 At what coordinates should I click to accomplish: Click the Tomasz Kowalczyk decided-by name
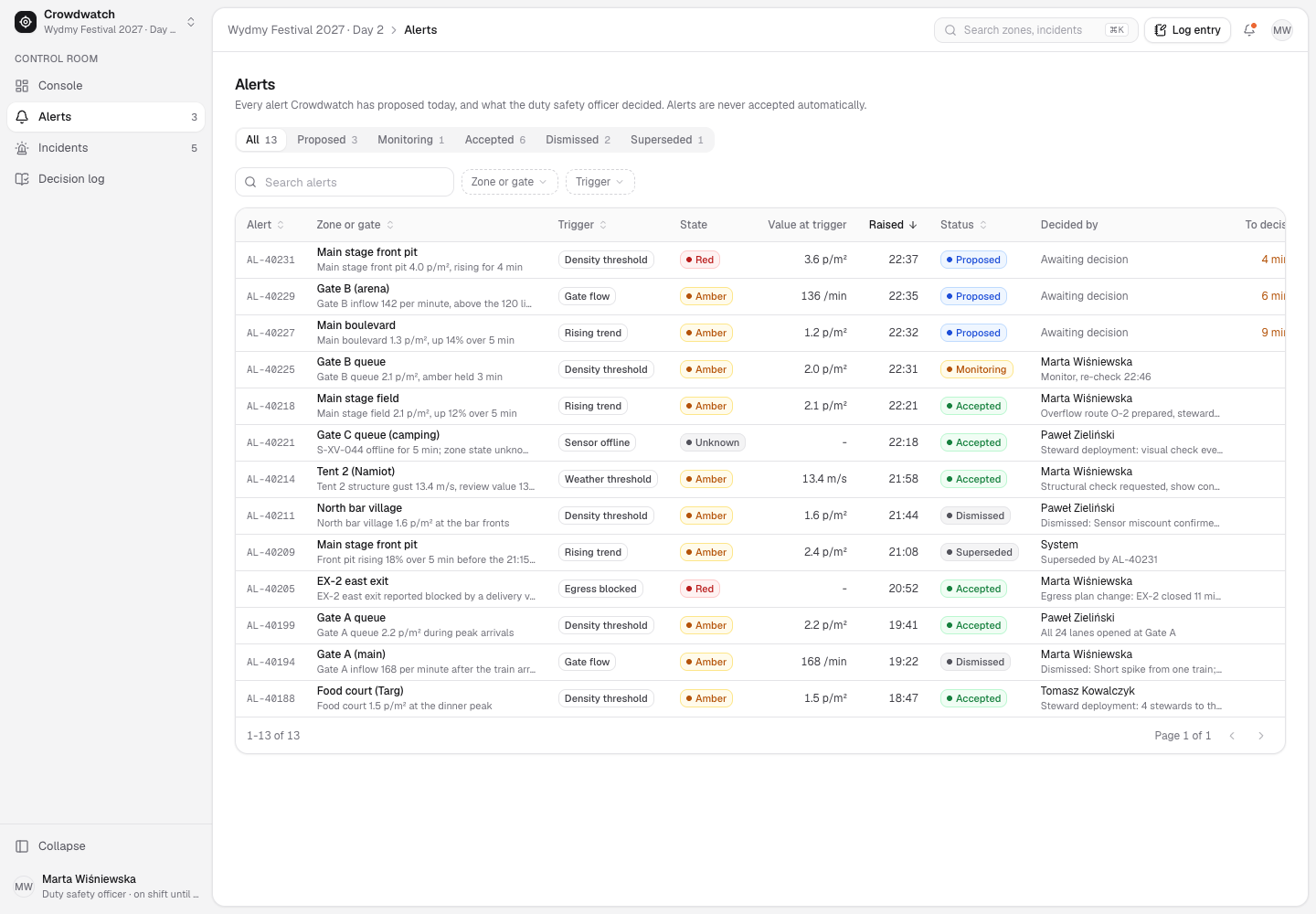point(1088,691)
